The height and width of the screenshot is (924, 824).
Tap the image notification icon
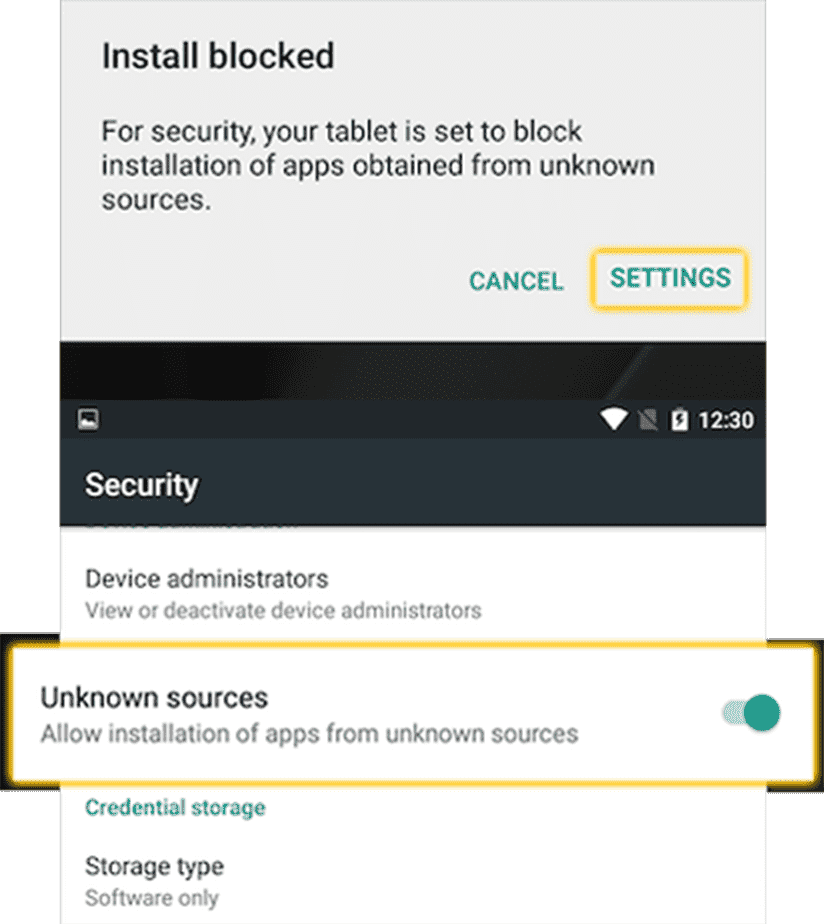click(88, 420)
